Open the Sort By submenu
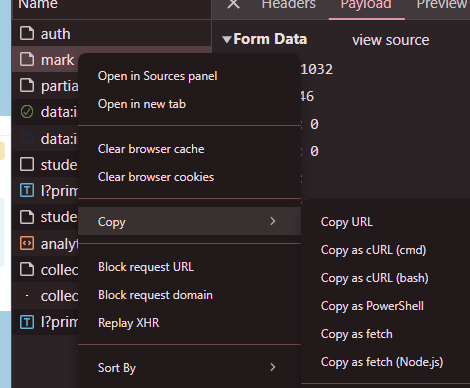470x388 pixels. click(x=189, y=367)
